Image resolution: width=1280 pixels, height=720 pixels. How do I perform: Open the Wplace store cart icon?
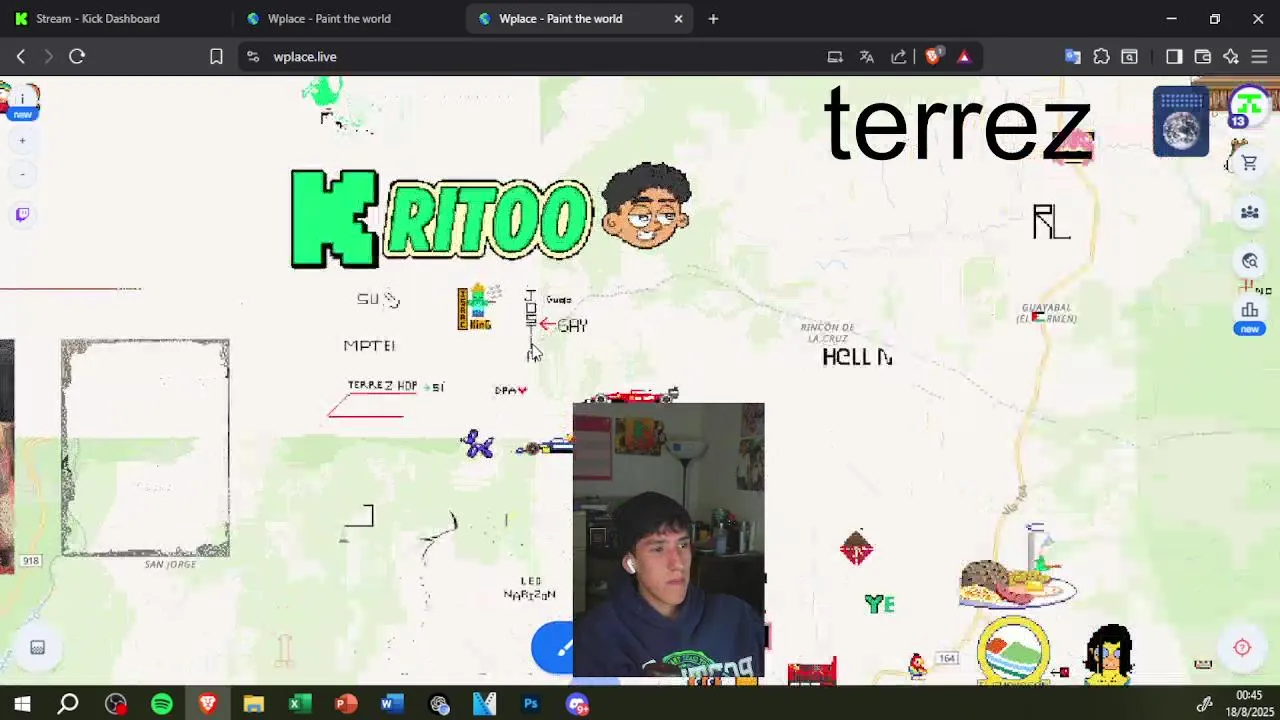[1249, 163]
